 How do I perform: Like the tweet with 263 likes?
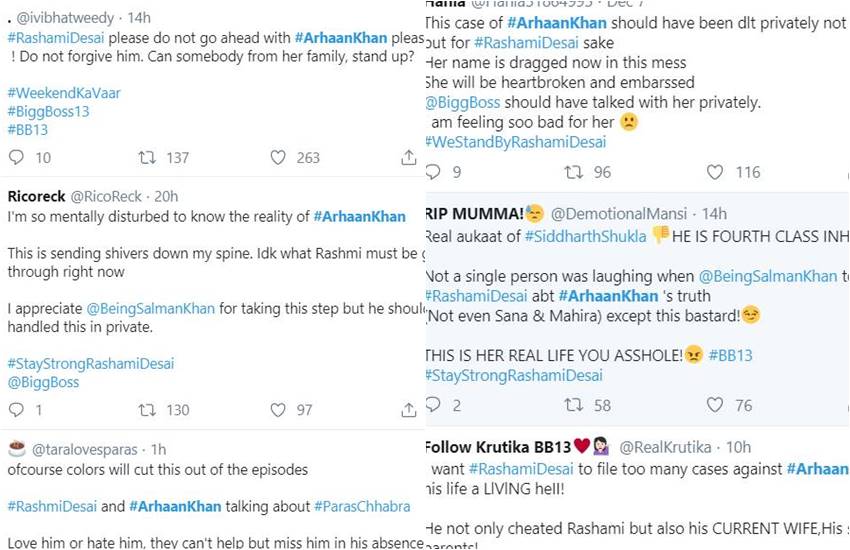(x=278, y=157)
